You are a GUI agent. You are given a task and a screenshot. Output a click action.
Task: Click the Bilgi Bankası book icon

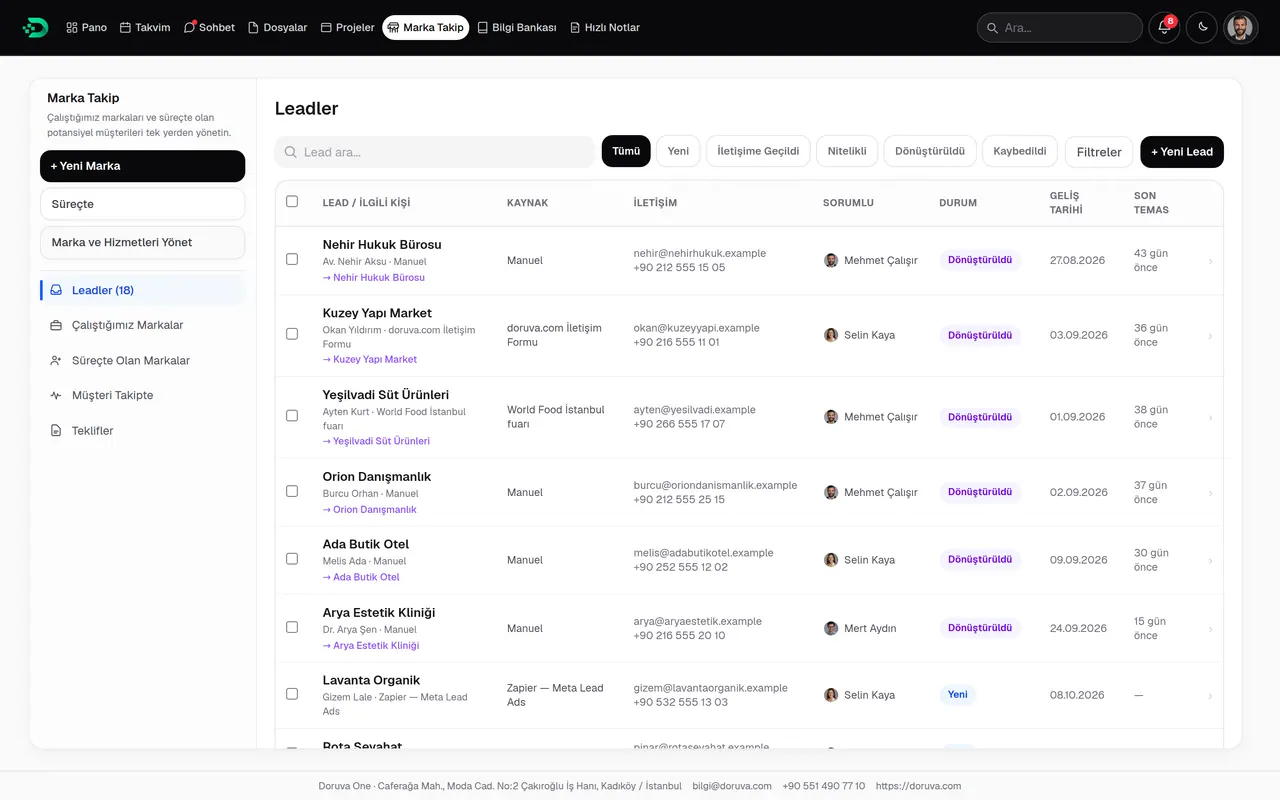[483, 28]
